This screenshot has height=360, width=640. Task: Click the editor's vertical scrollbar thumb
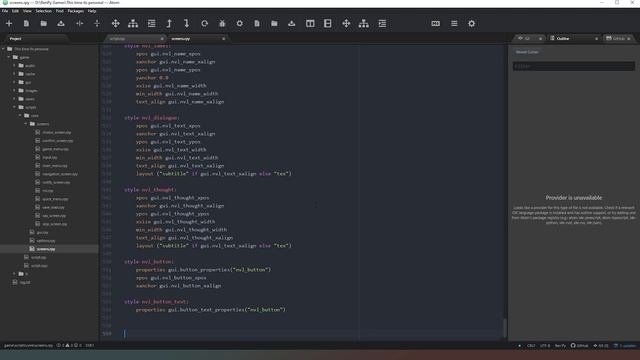pos(505,328)
